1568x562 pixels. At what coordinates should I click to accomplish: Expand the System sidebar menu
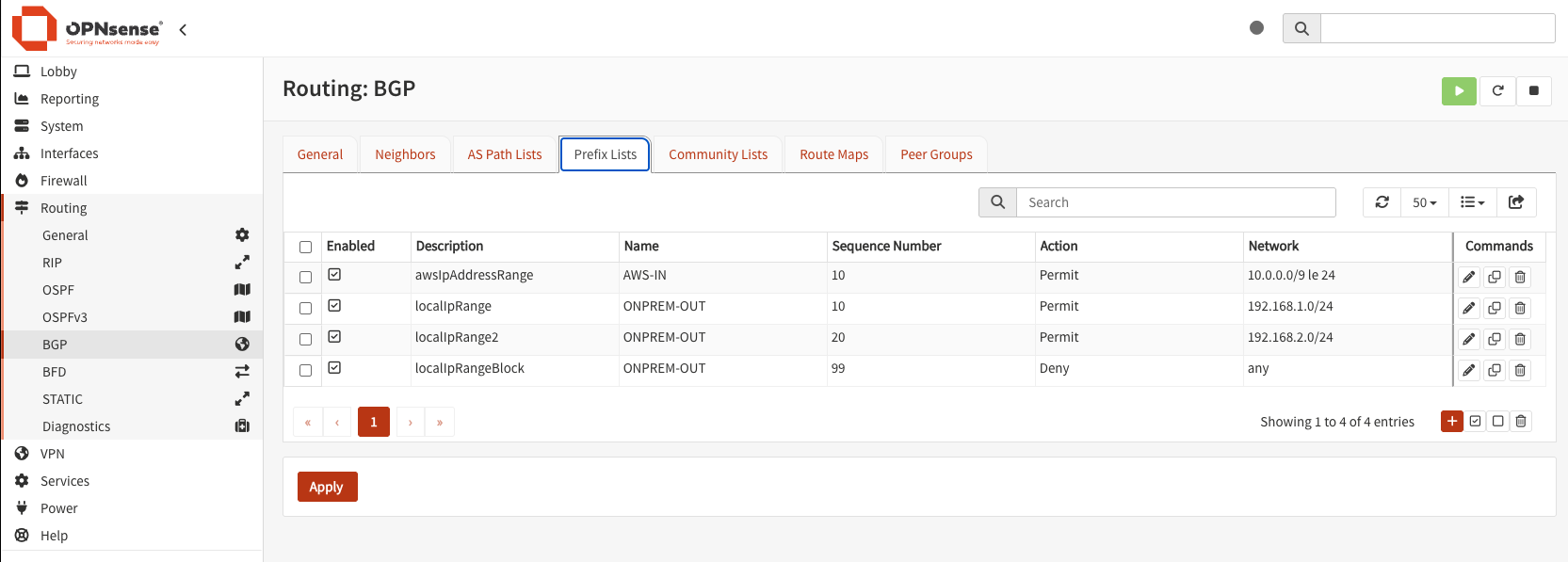tap(132, 126)
